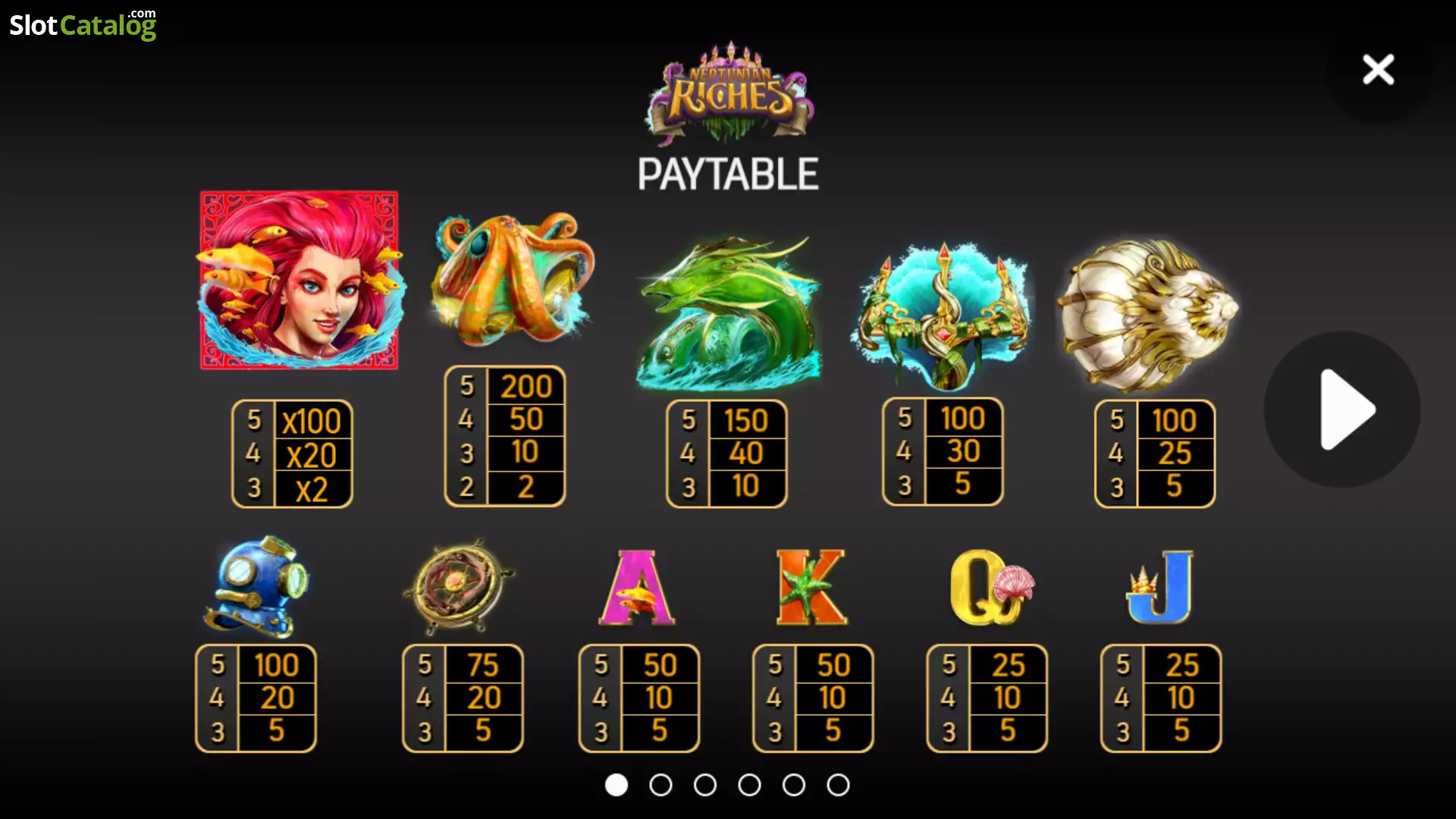Select the first page indicator dot

pos(617,785)
